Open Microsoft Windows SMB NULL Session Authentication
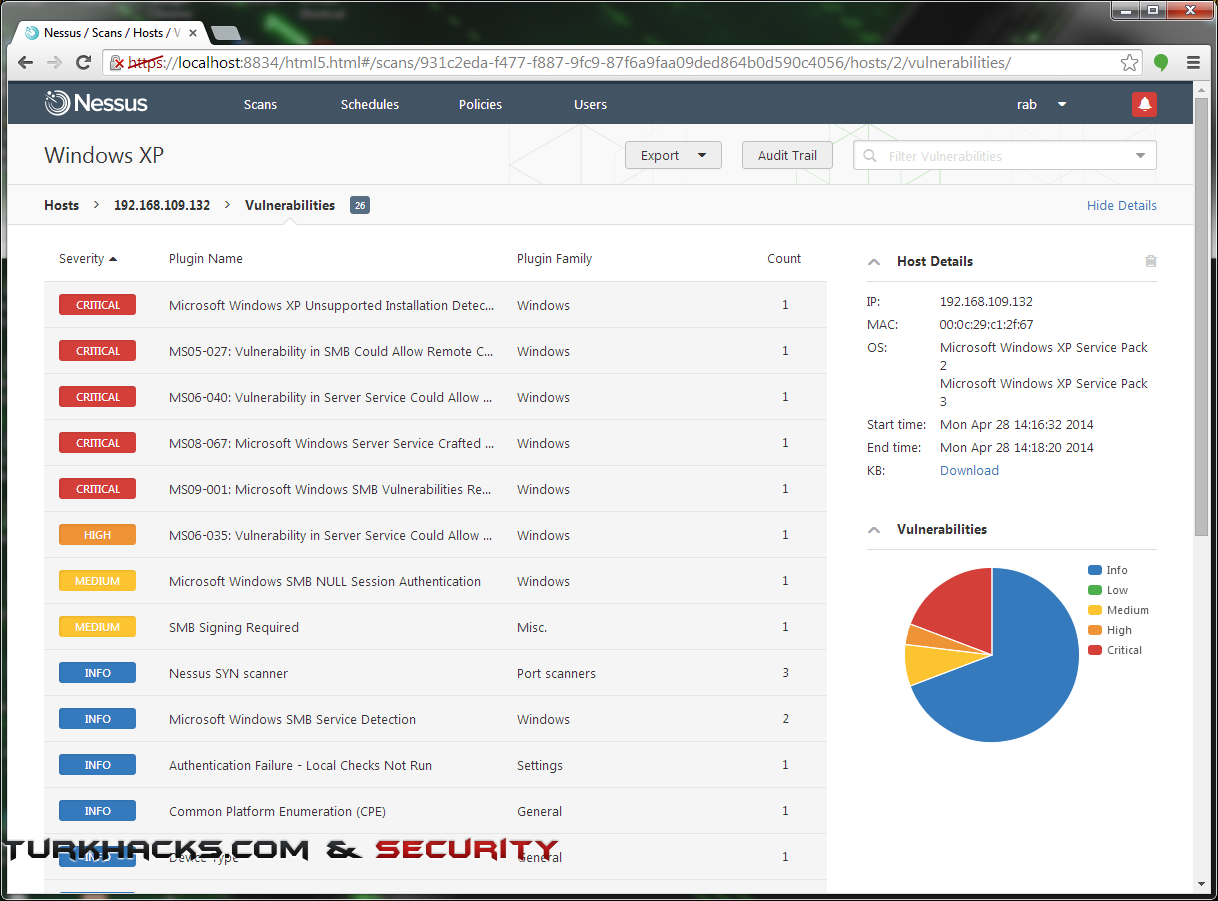 435,581
